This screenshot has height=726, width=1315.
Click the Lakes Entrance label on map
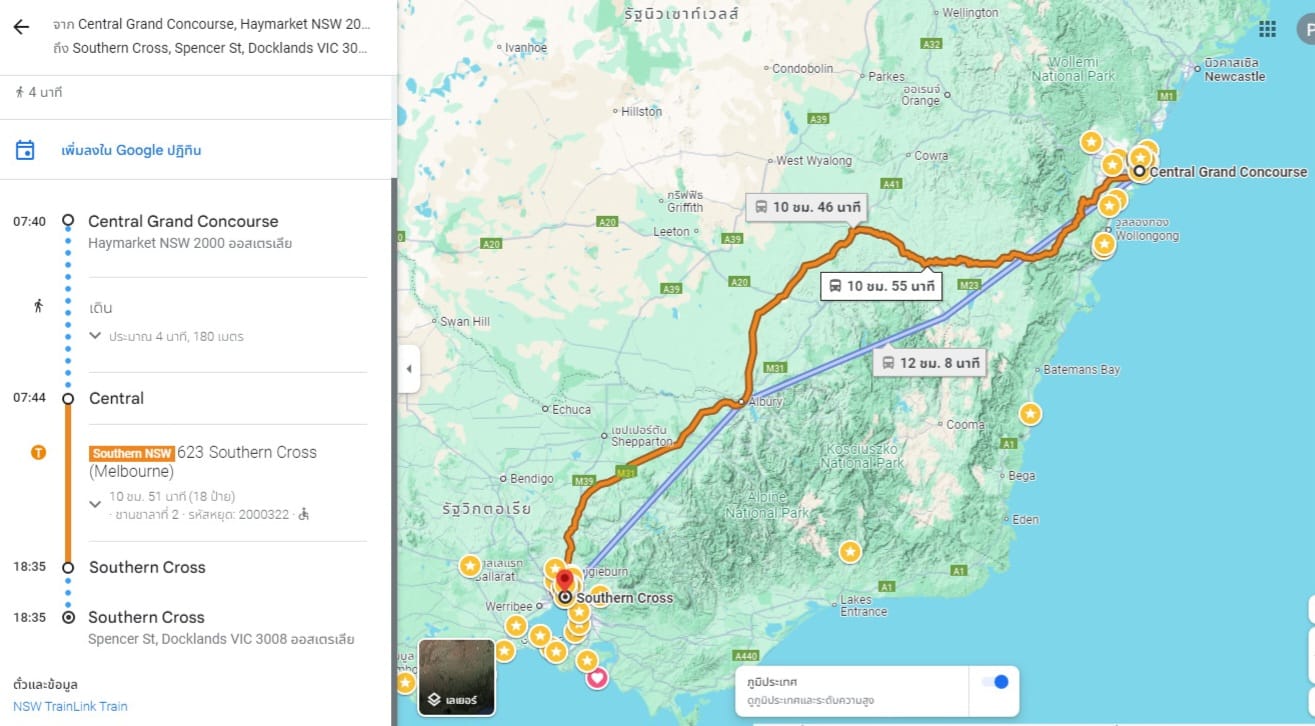click(863, 606)
